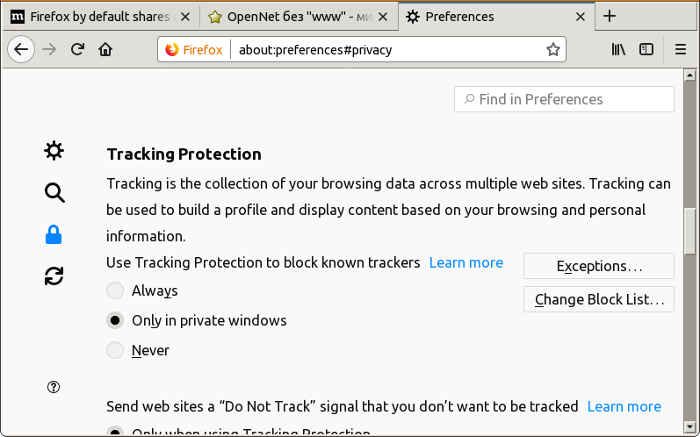Reload the current page
Viewport: 700px width, 437px height.
coord(77,49)
